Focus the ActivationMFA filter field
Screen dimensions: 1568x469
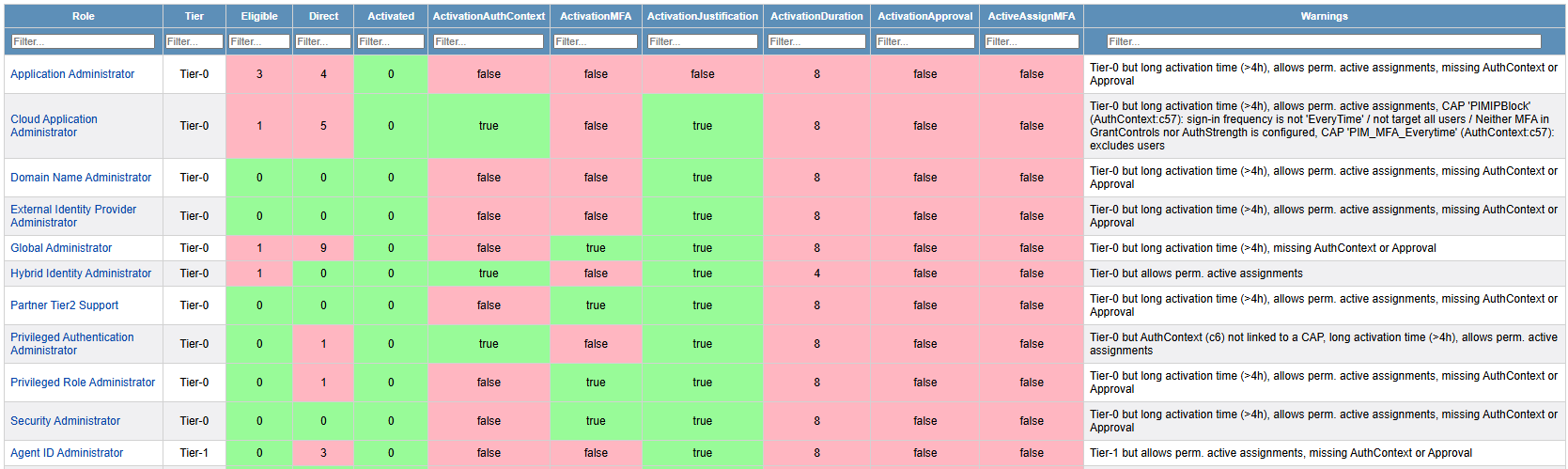(596, 41)
